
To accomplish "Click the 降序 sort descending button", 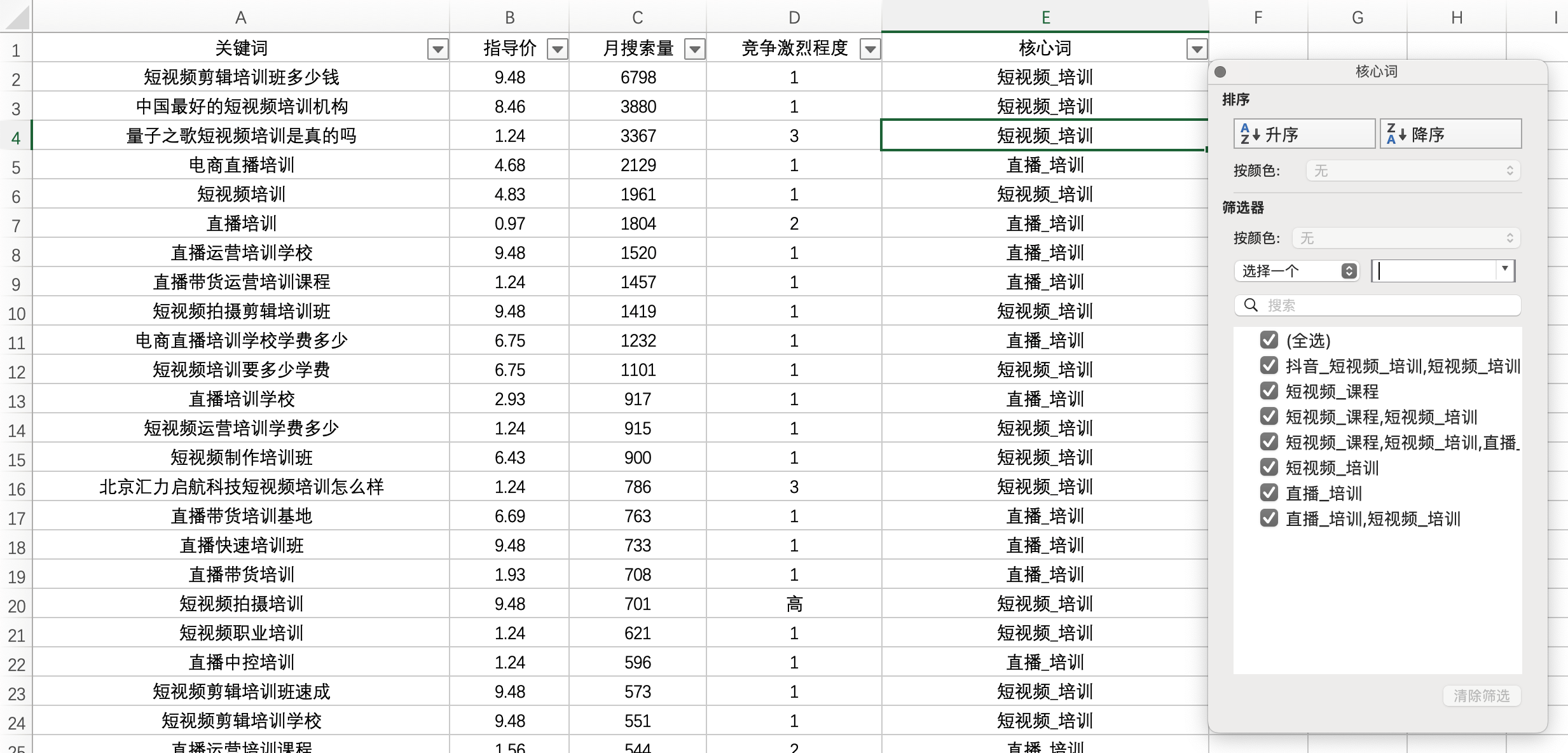I will [1450, 134].
